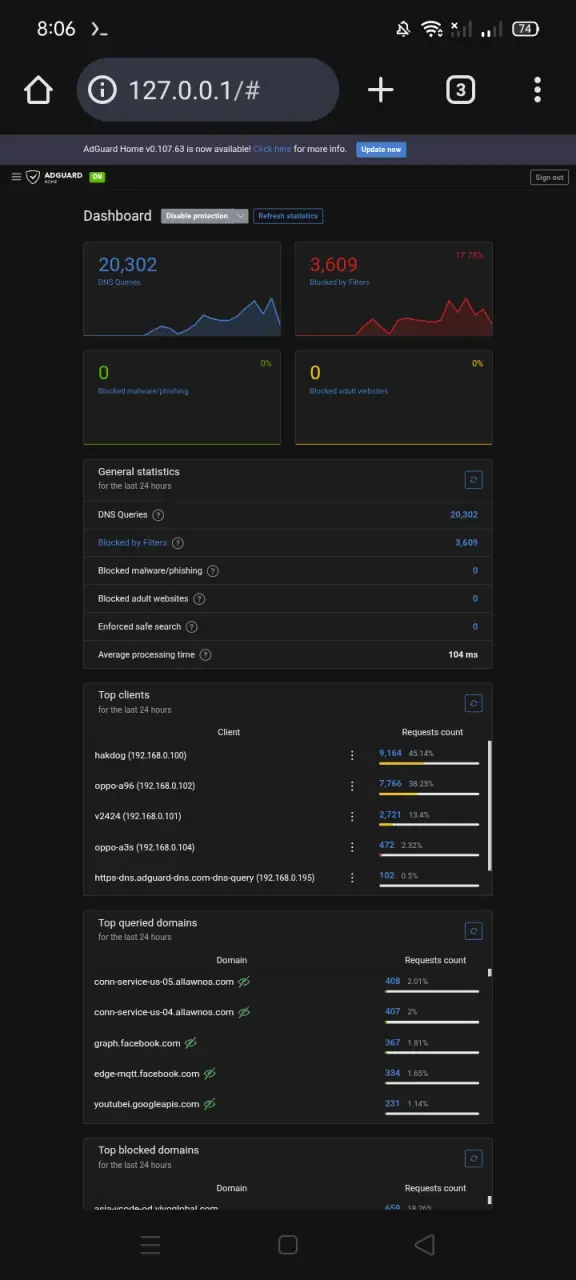This screenshot has width=576, height=1280.
Task: Tap the 127.0.0.1 address bar field
Action: tap(208, 90)
